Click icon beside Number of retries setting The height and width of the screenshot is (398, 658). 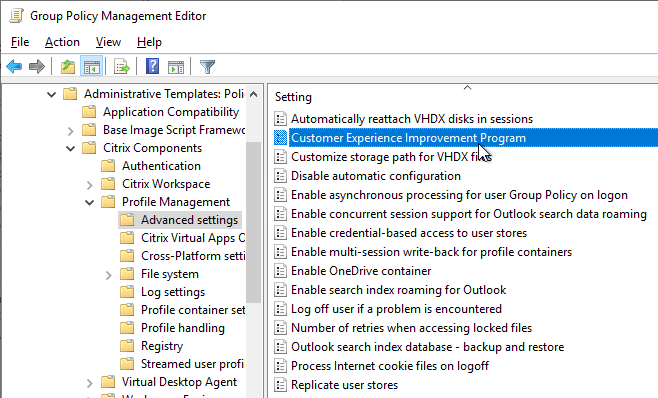[x=280, y=328]
